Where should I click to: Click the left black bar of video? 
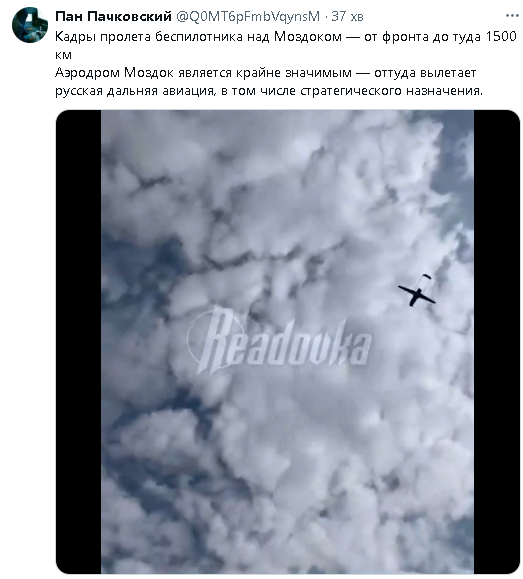tap(78, 342)
